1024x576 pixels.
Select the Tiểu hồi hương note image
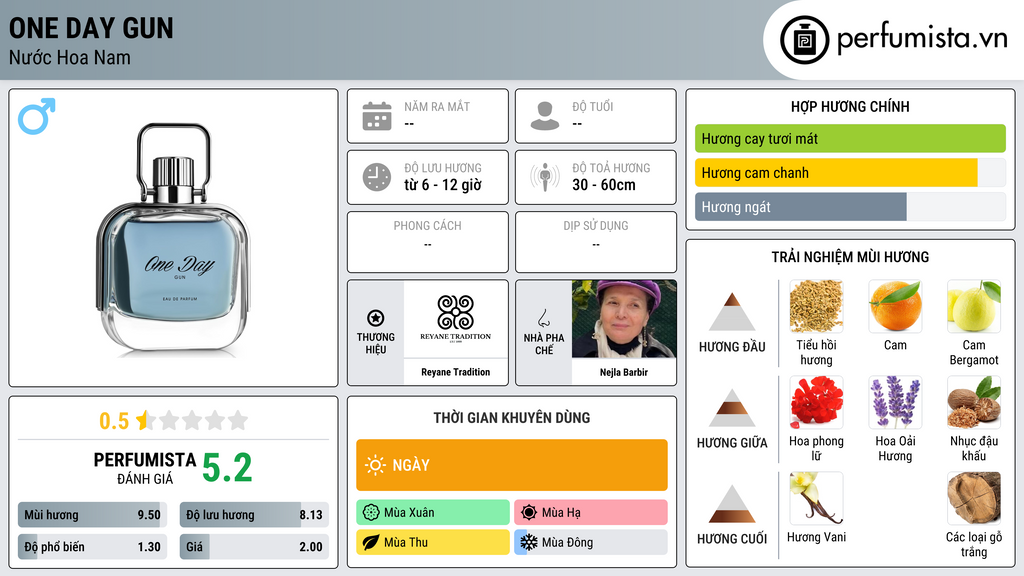point(816,306)
